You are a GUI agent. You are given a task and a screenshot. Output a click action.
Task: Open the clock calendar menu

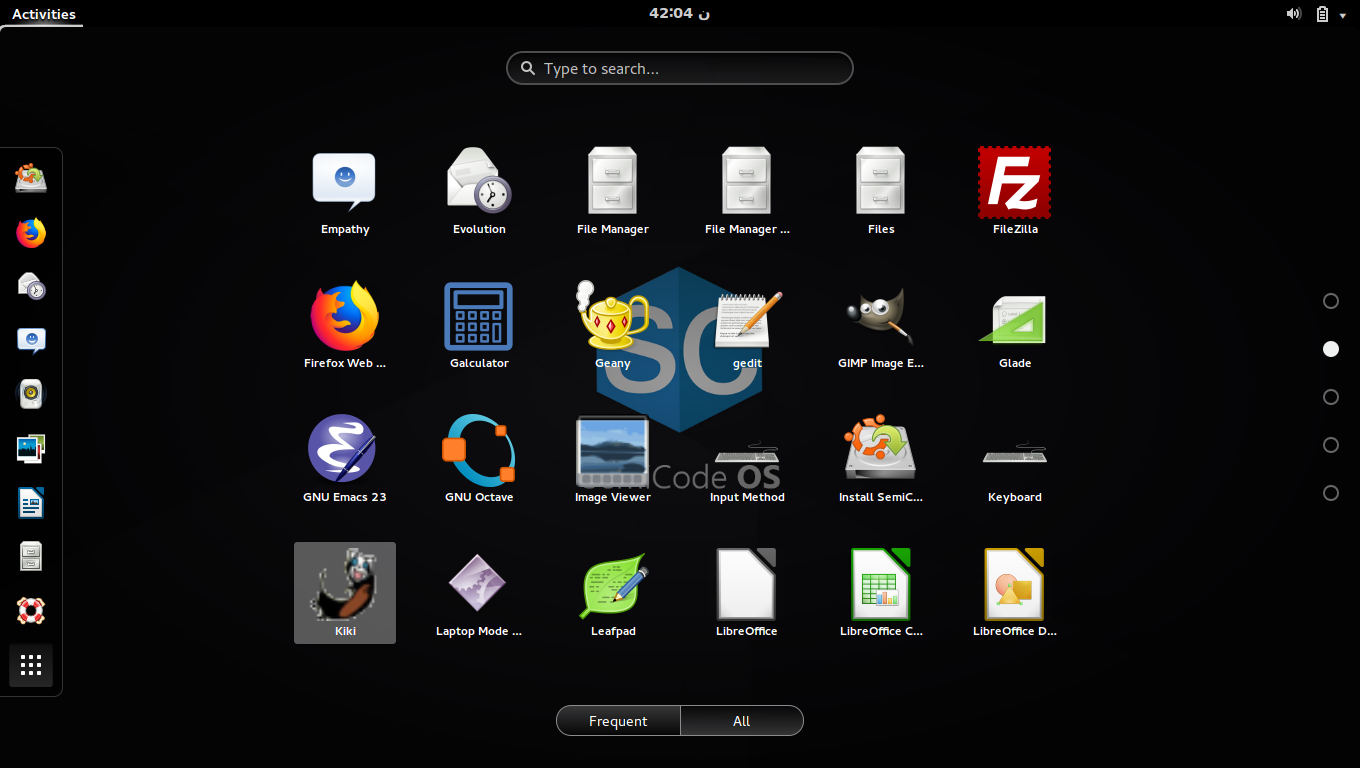[680, 13]
